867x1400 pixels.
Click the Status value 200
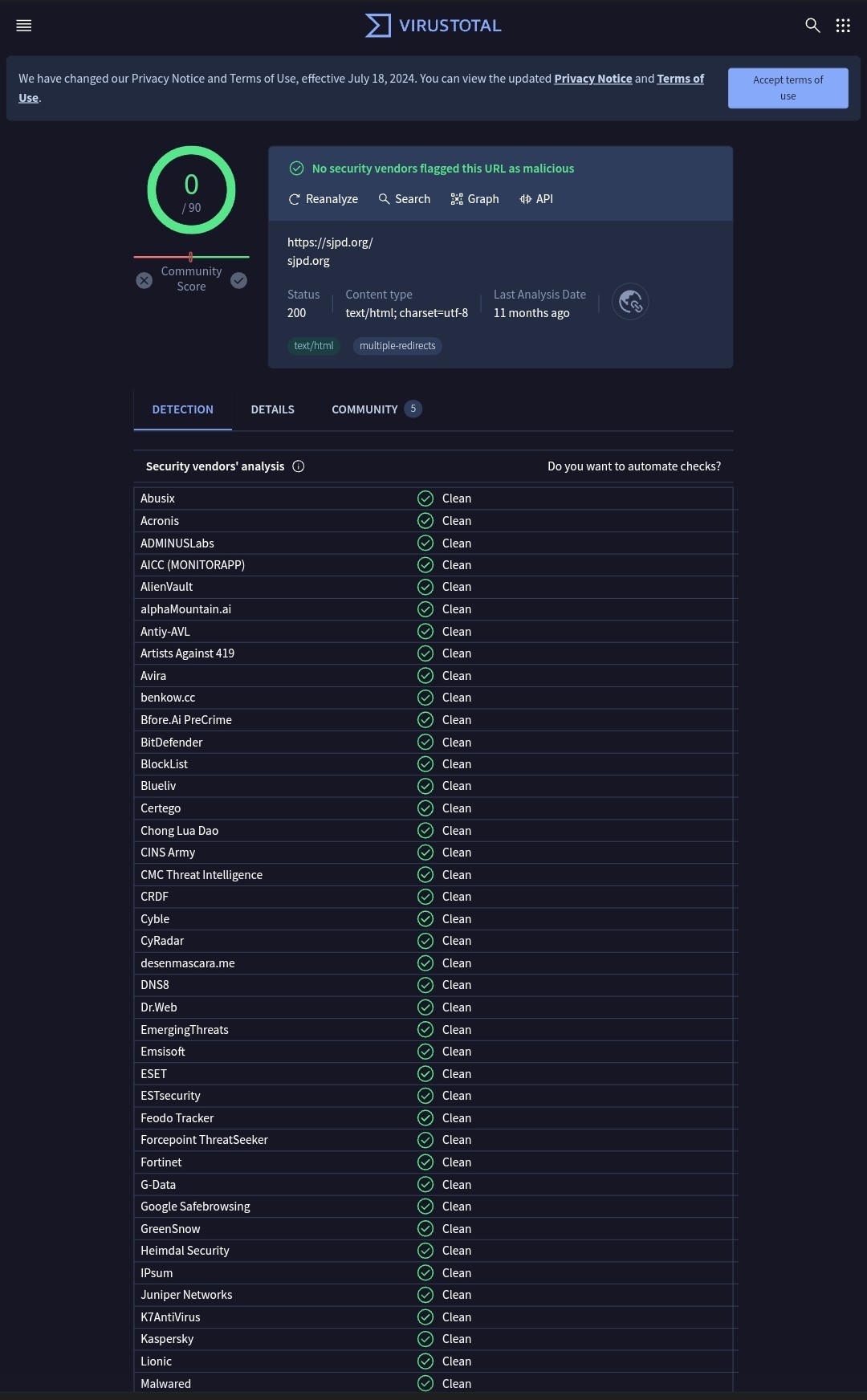click(x=297, y=313)
